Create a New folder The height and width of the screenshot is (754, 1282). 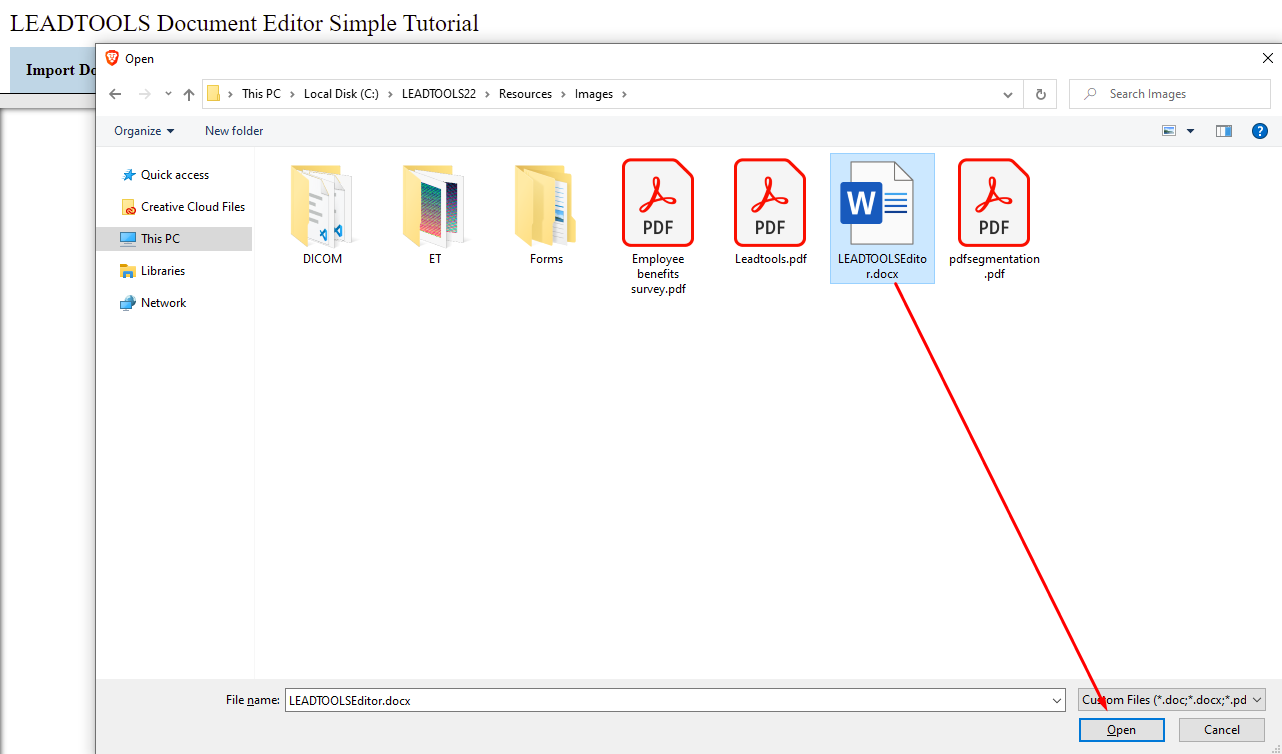click(x=234, y=131)
